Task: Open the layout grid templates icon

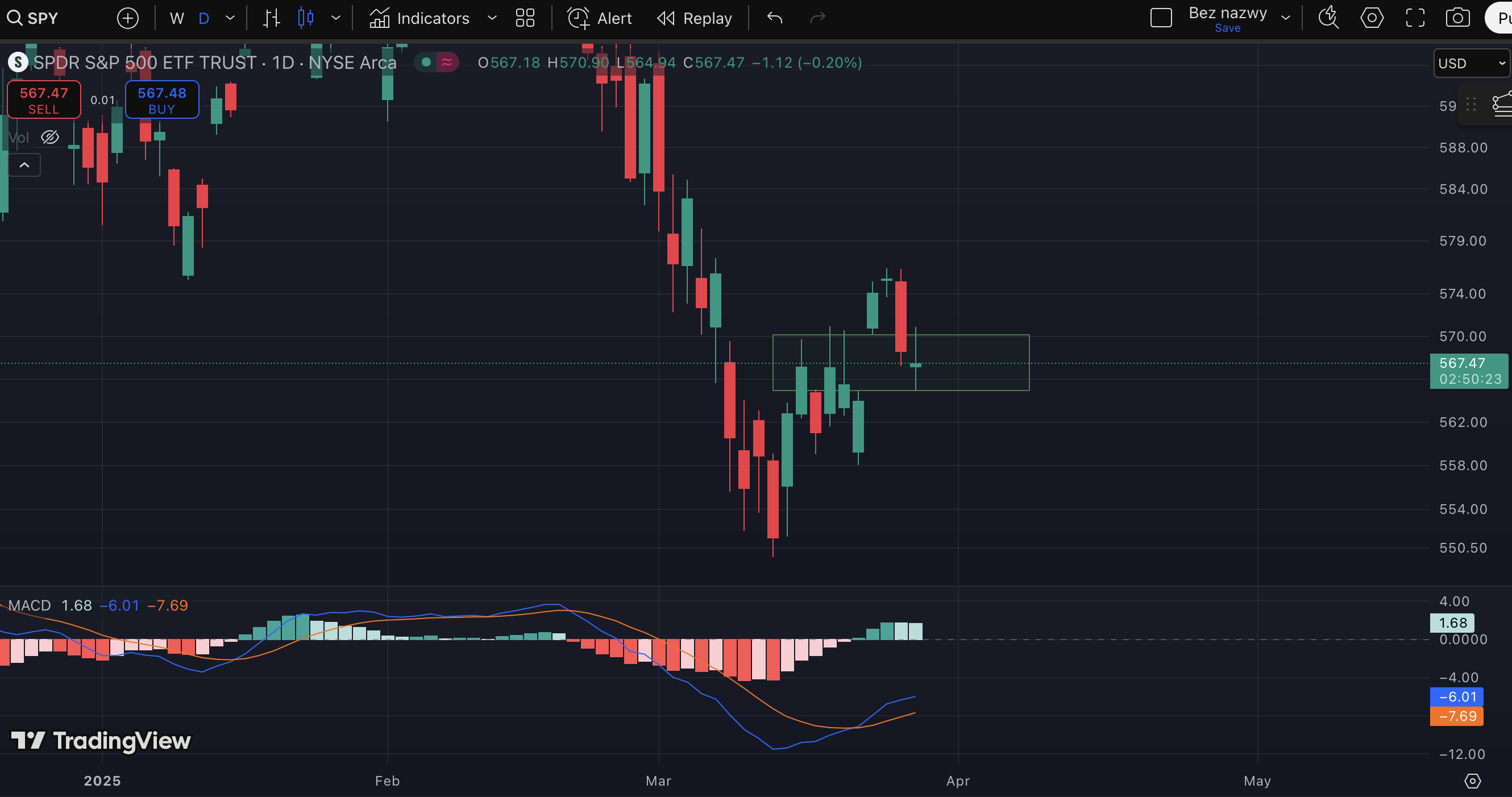Action: 525,18
